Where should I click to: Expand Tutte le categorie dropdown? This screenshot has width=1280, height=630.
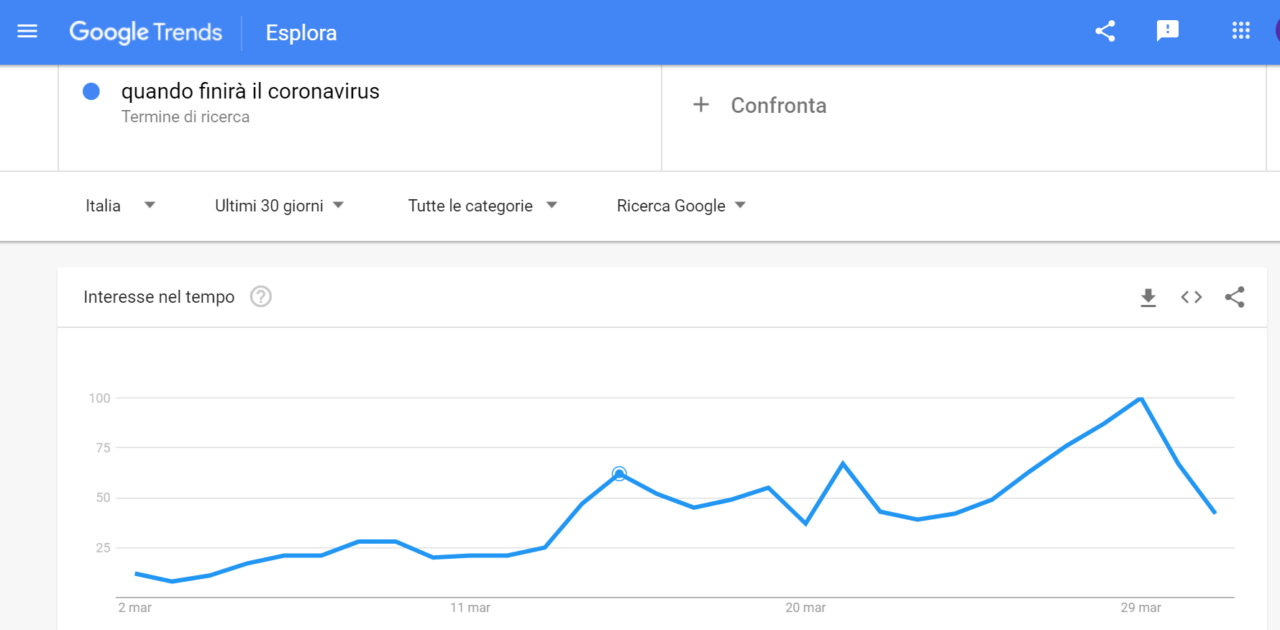[483, 206]
